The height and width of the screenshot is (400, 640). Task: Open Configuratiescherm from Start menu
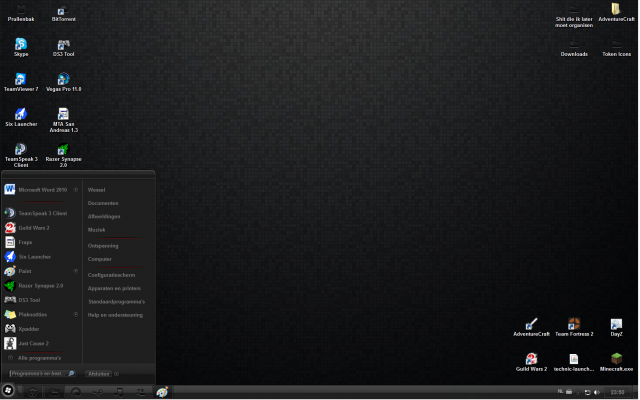coord(110,273)
